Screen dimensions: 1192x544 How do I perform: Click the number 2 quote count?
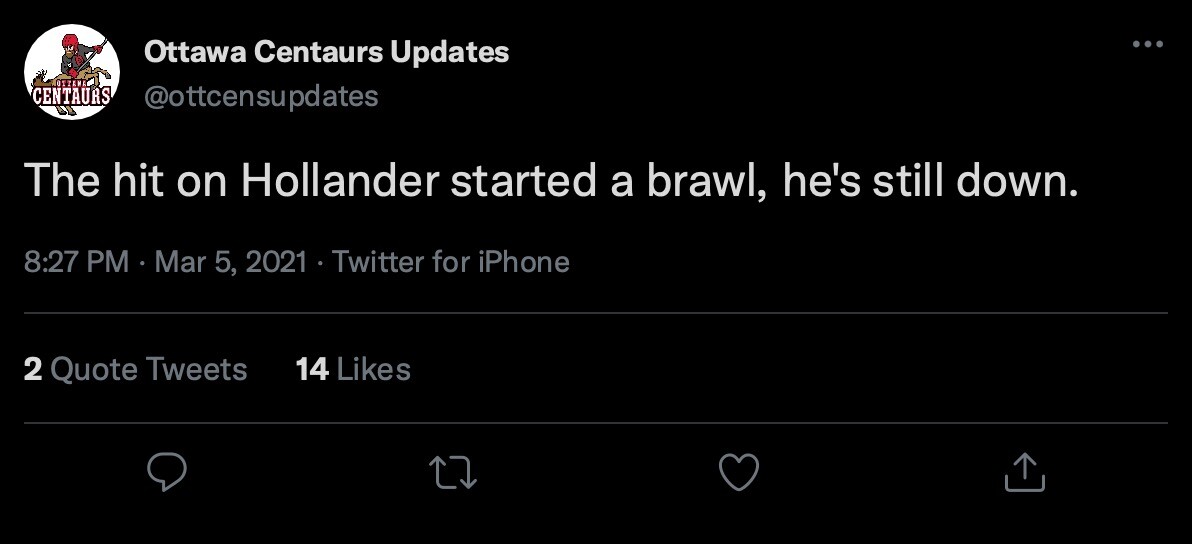click(32, 370)
